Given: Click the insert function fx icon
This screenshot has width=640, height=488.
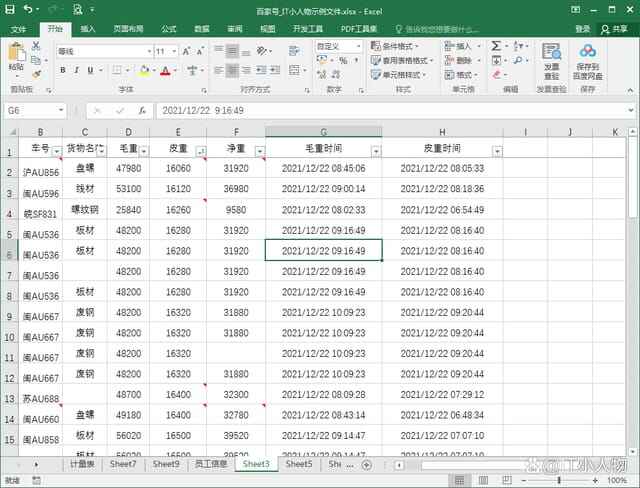Looking at the screenshot, I should click(x=142, y=111).
